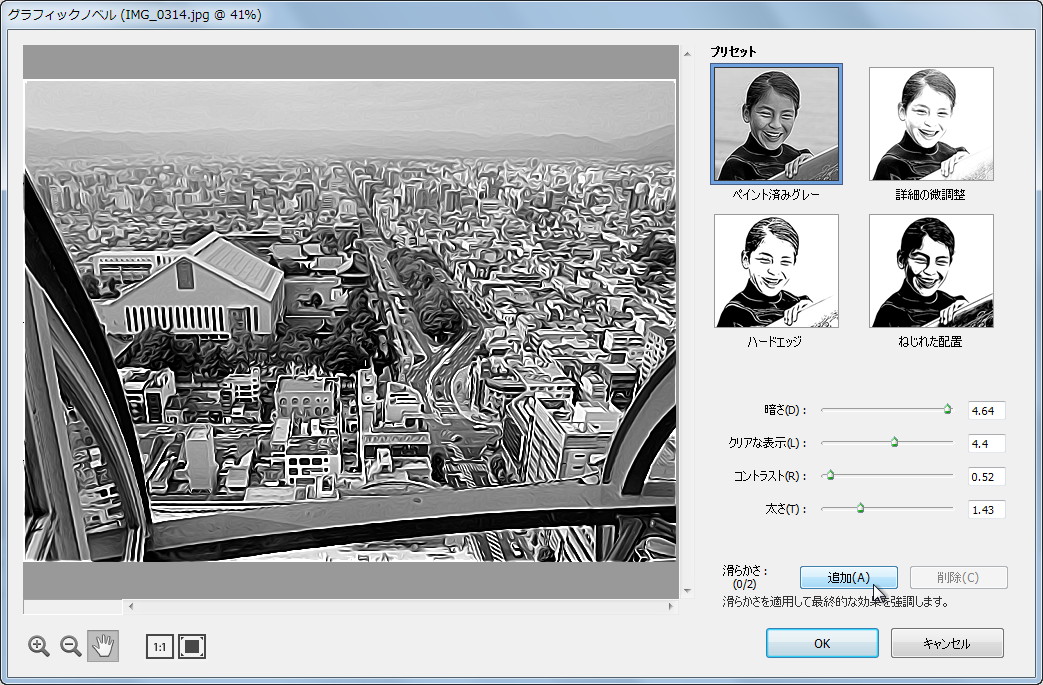Click the preview vertical scrollbar up arrow
1043x685 pixels.
click(x=687, y=54)
